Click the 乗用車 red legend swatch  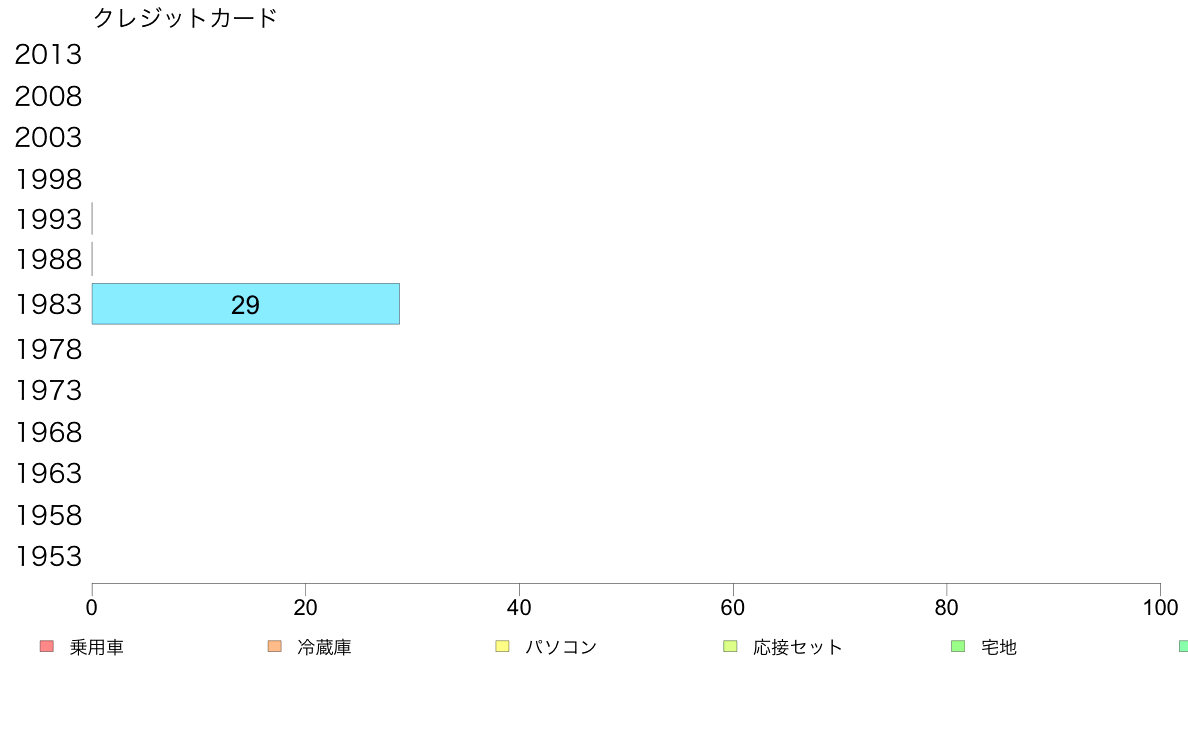click(47, 646)
